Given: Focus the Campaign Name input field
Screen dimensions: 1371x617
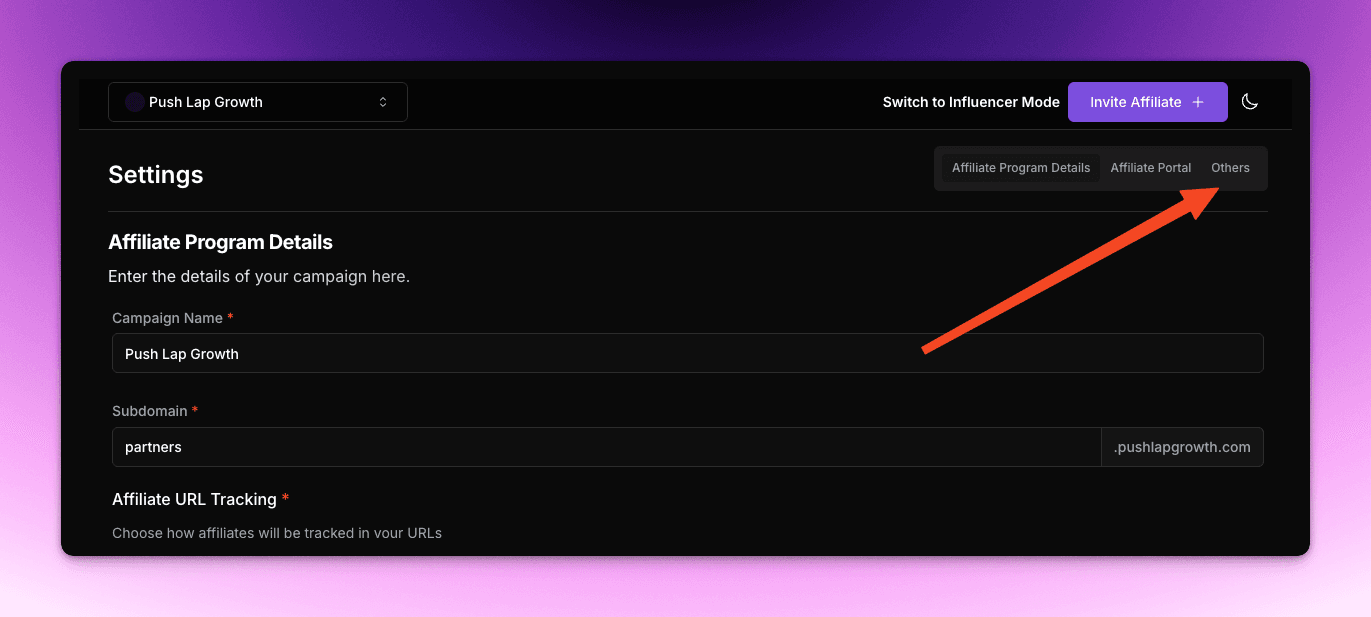Looking at the screenshot, I should [x=687, y=354].
